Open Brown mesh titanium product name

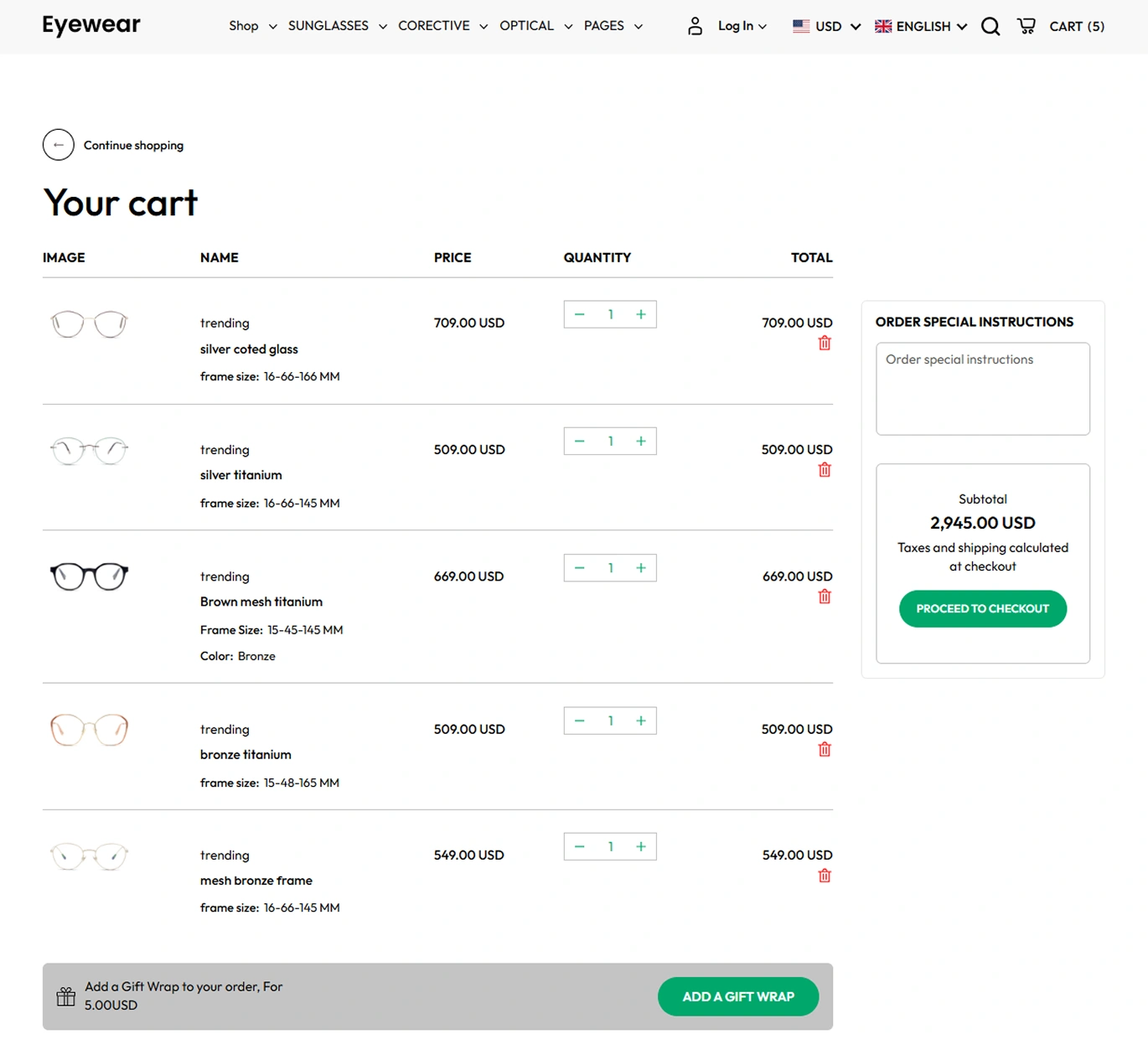[261, 602]
